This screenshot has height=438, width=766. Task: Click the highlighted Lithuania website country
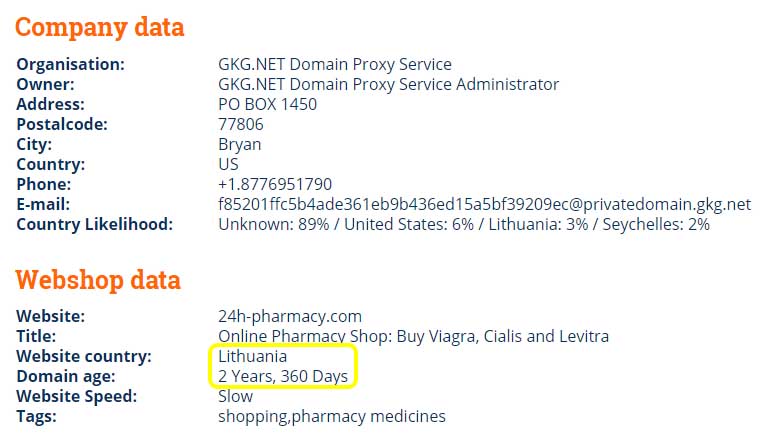coord(252,356)
